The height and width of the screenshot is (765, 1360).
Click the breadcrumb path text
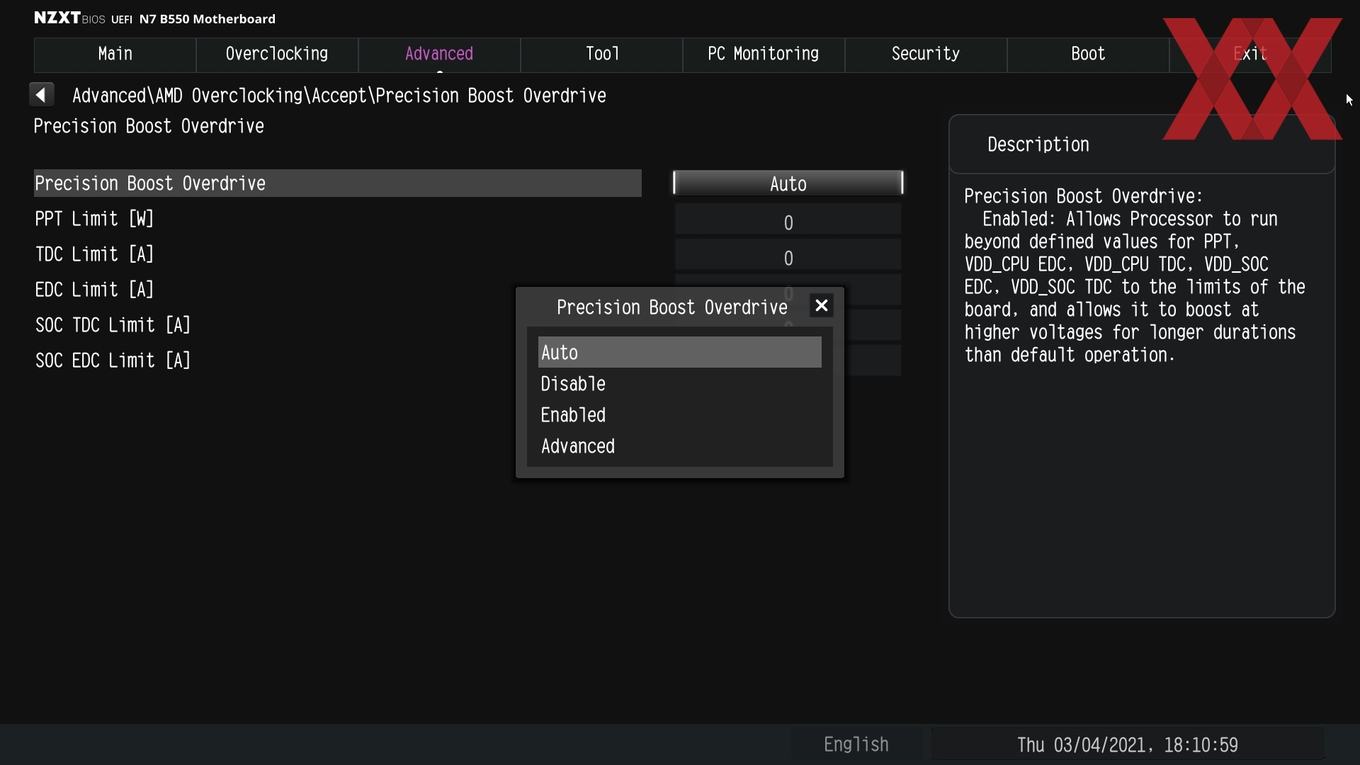(x=339, y=95)
